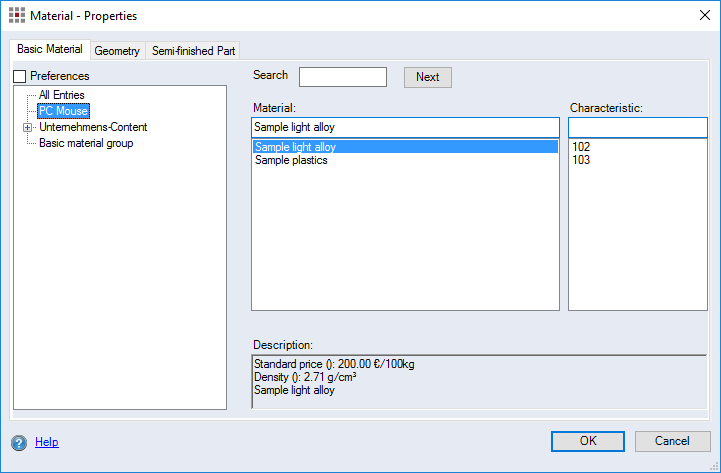
Task: Toggle the Preferences checkbox
Action: (x=20, y=76)
